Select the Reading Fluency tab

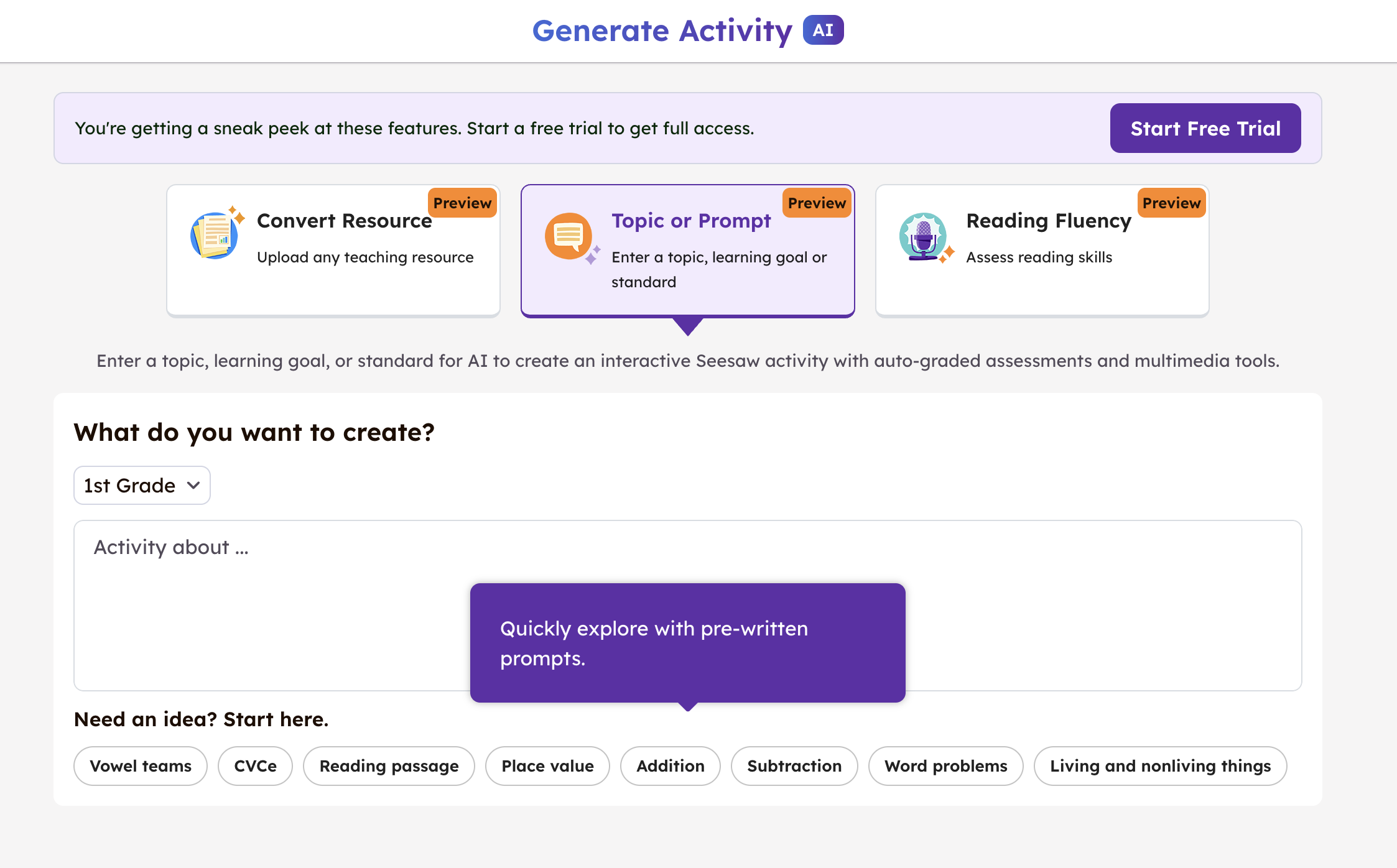(1042, 251)
